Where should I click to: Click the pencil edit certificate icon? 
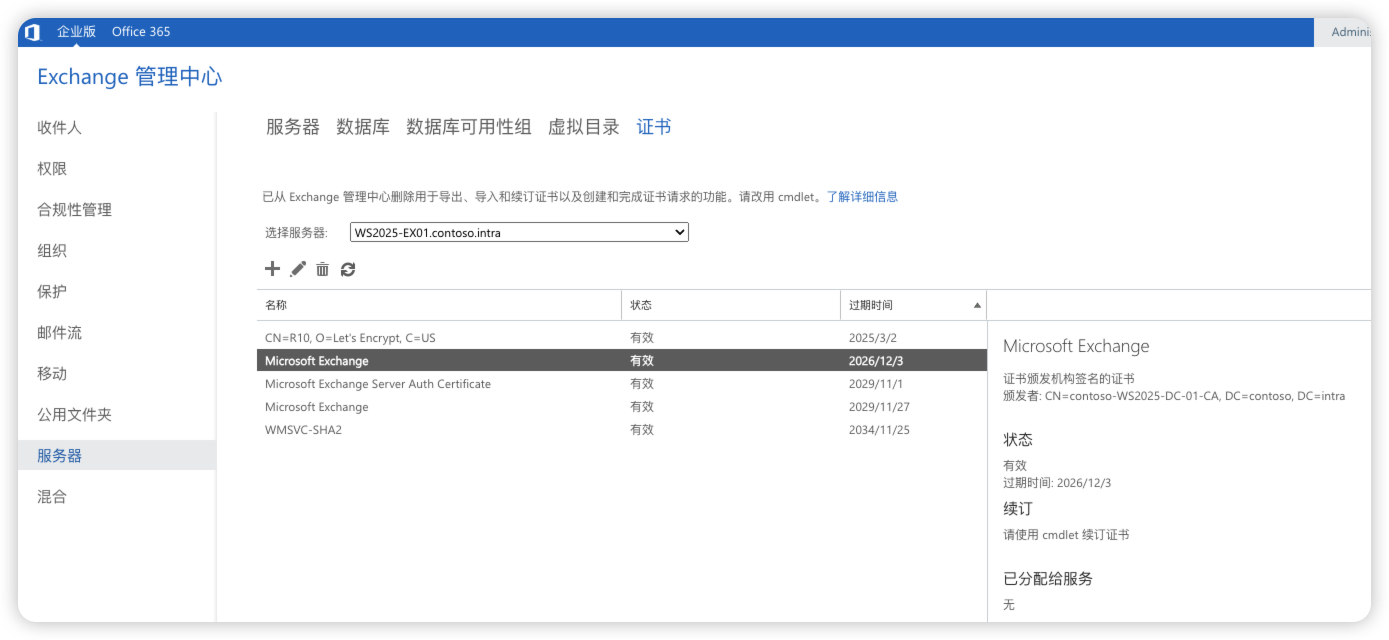[298, 269]
